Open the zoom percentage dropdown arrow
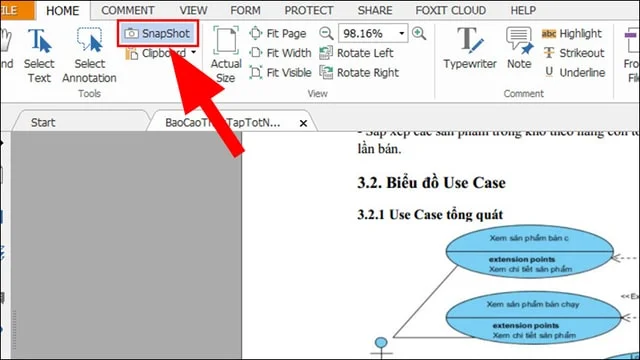 402,33
